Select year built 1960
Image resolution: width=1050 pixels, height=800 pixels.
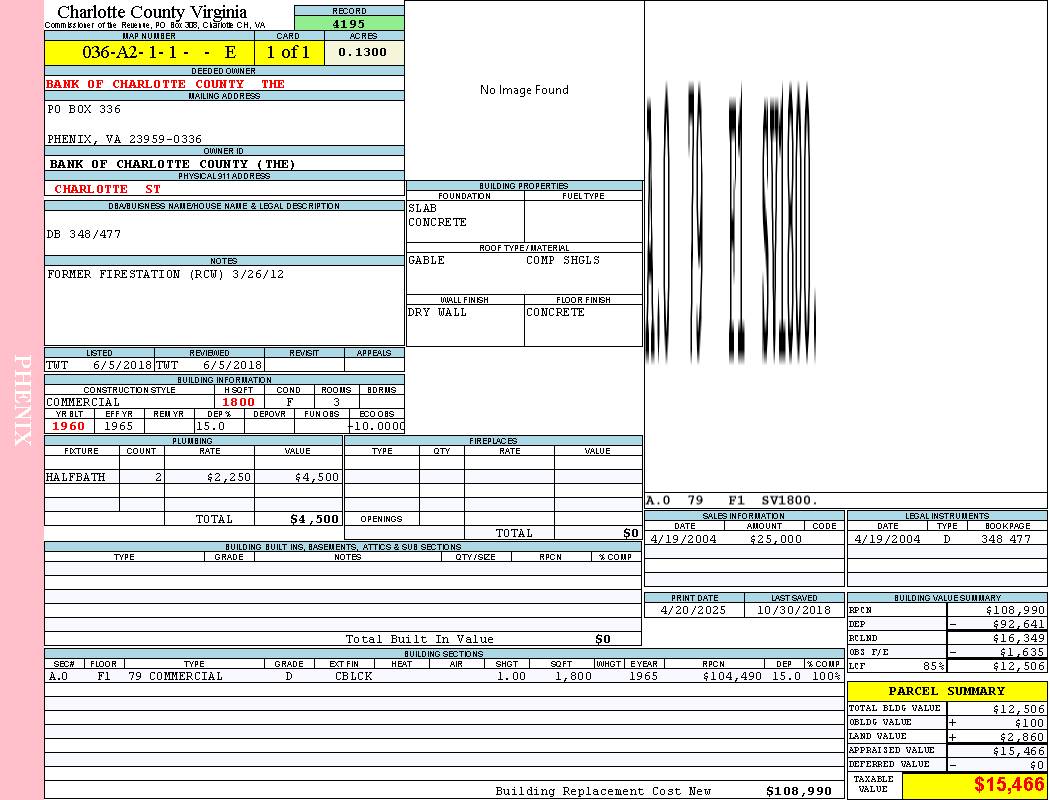(68, 426)
